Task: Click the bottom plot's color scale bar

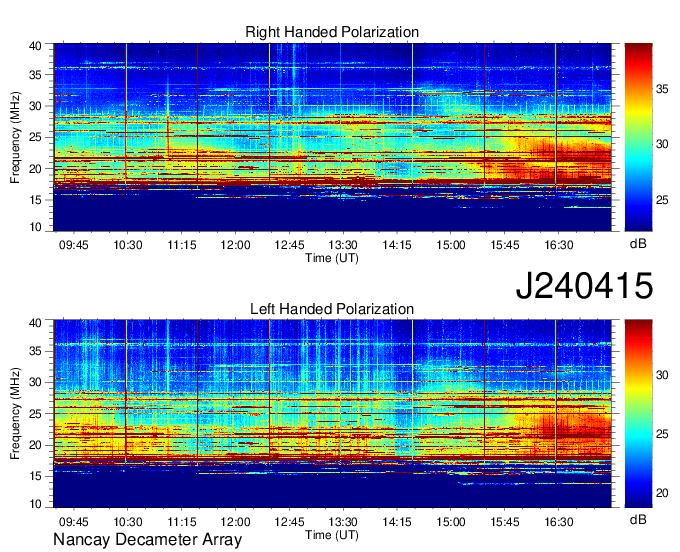Action: click(x=638, y=414)
